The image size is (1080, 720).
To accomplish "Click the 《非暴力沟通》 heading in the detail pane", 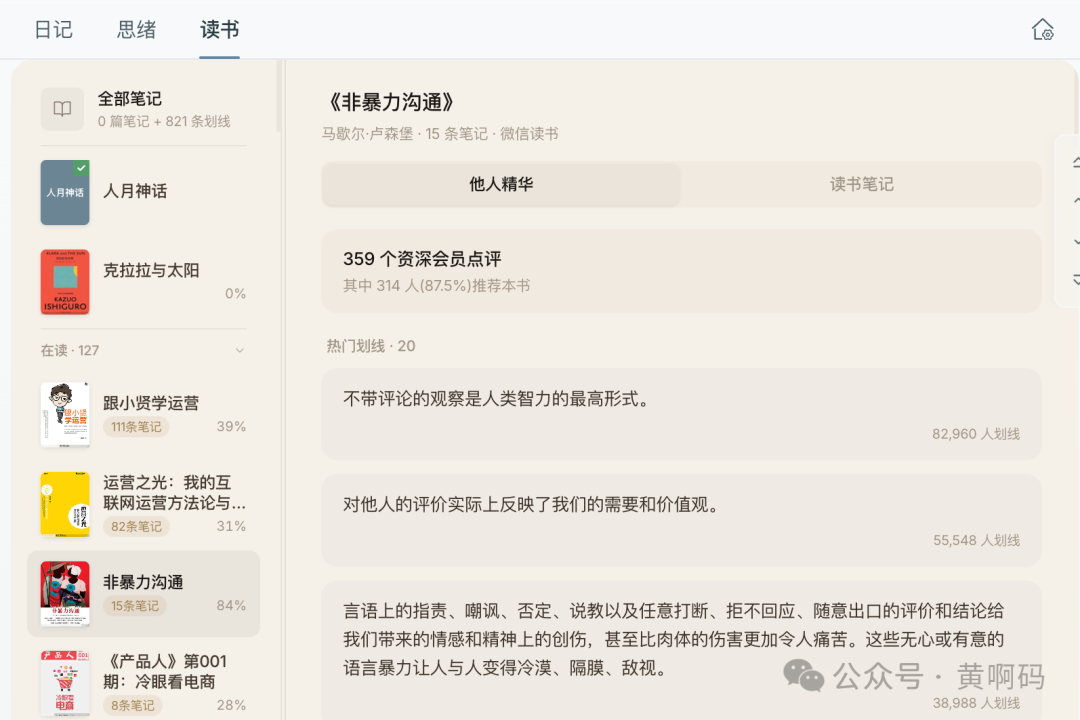I will pos(391,102).
